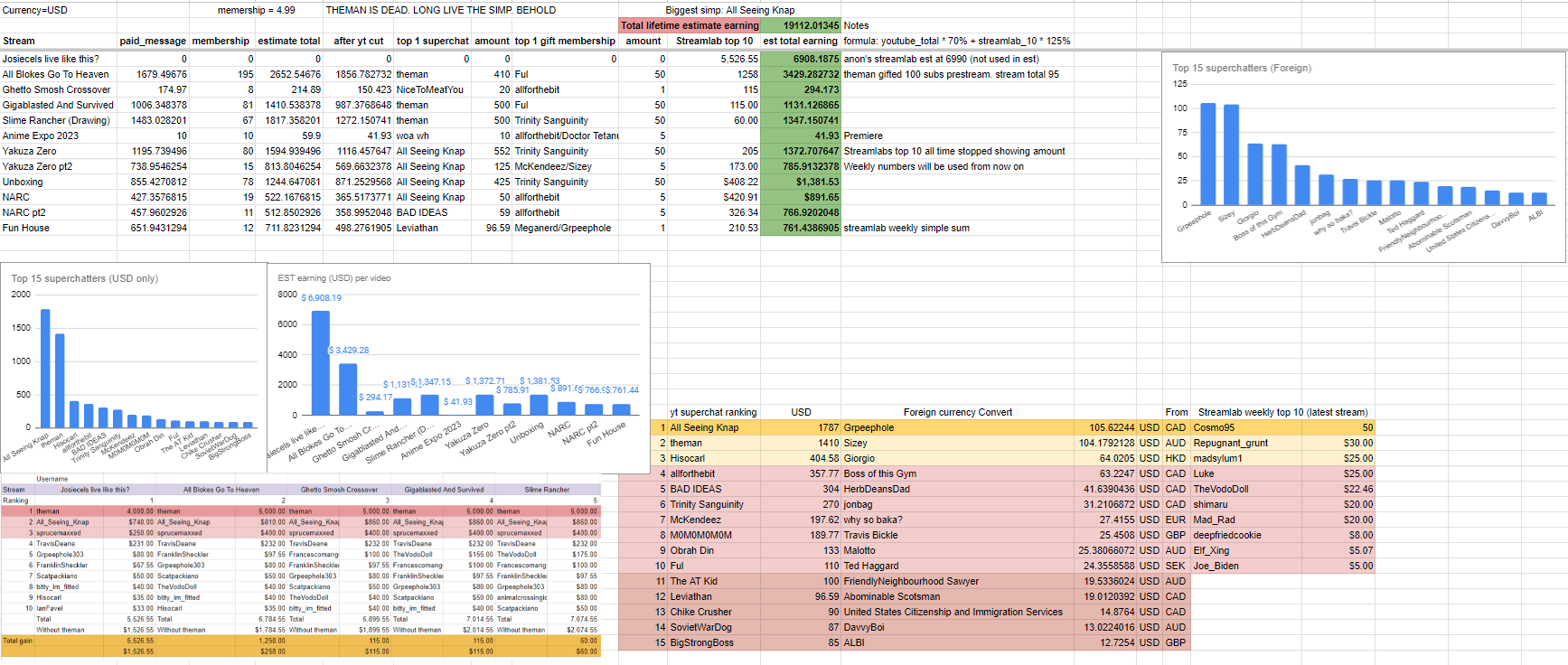Screen dimensions: 1568x665
Task: Click the 'Biggest simp: All Seeing Knap' cell
Action: pyautogui.click(x=730, y=10)
